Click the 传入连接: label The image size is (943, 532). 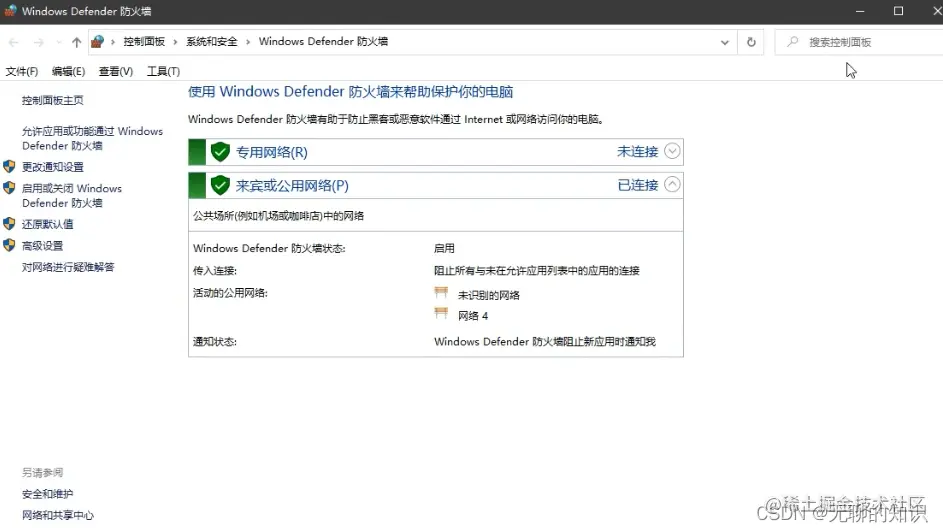[215, 271]
